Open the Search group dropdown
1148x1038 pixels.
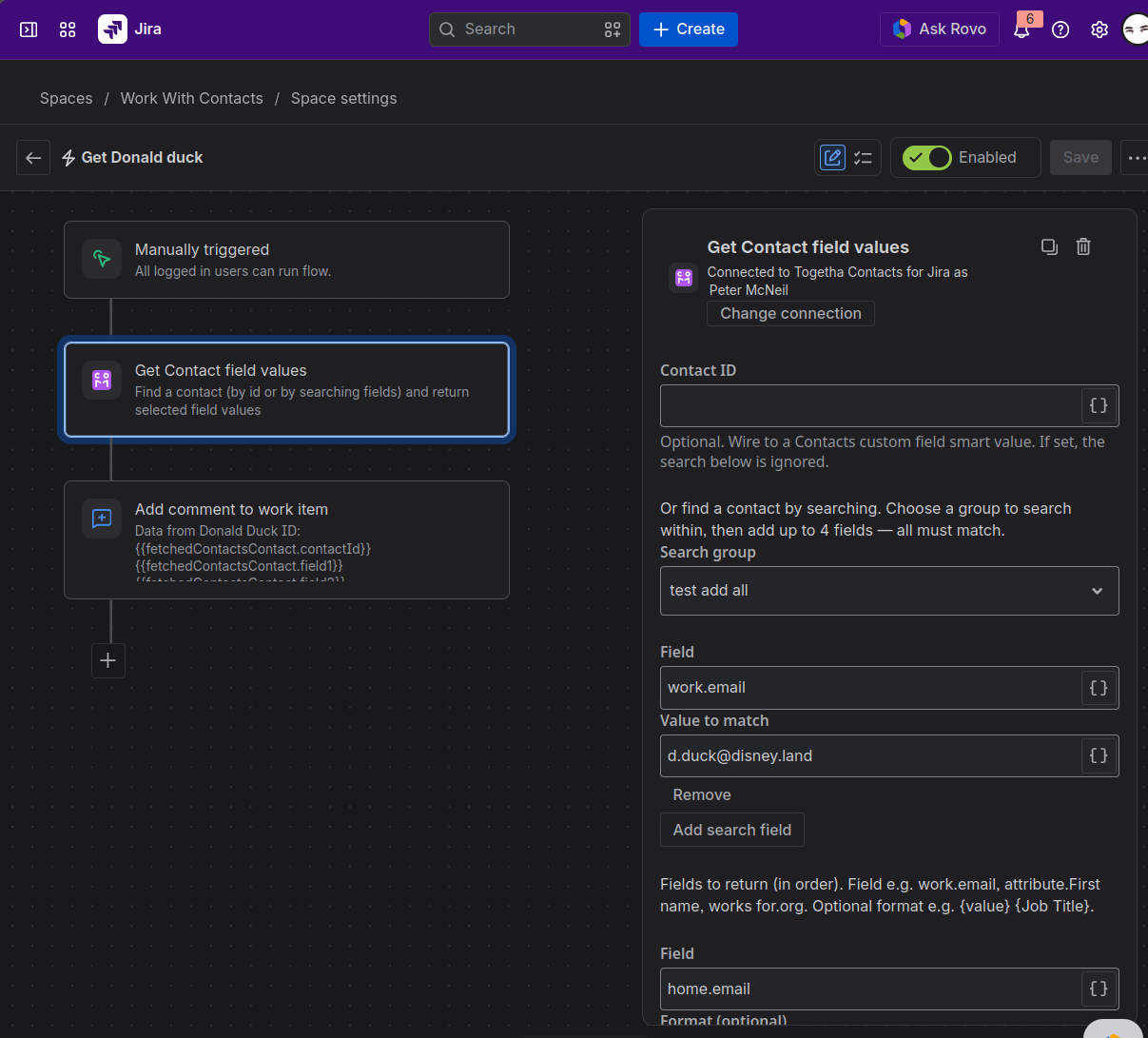(x=889, y=591)
